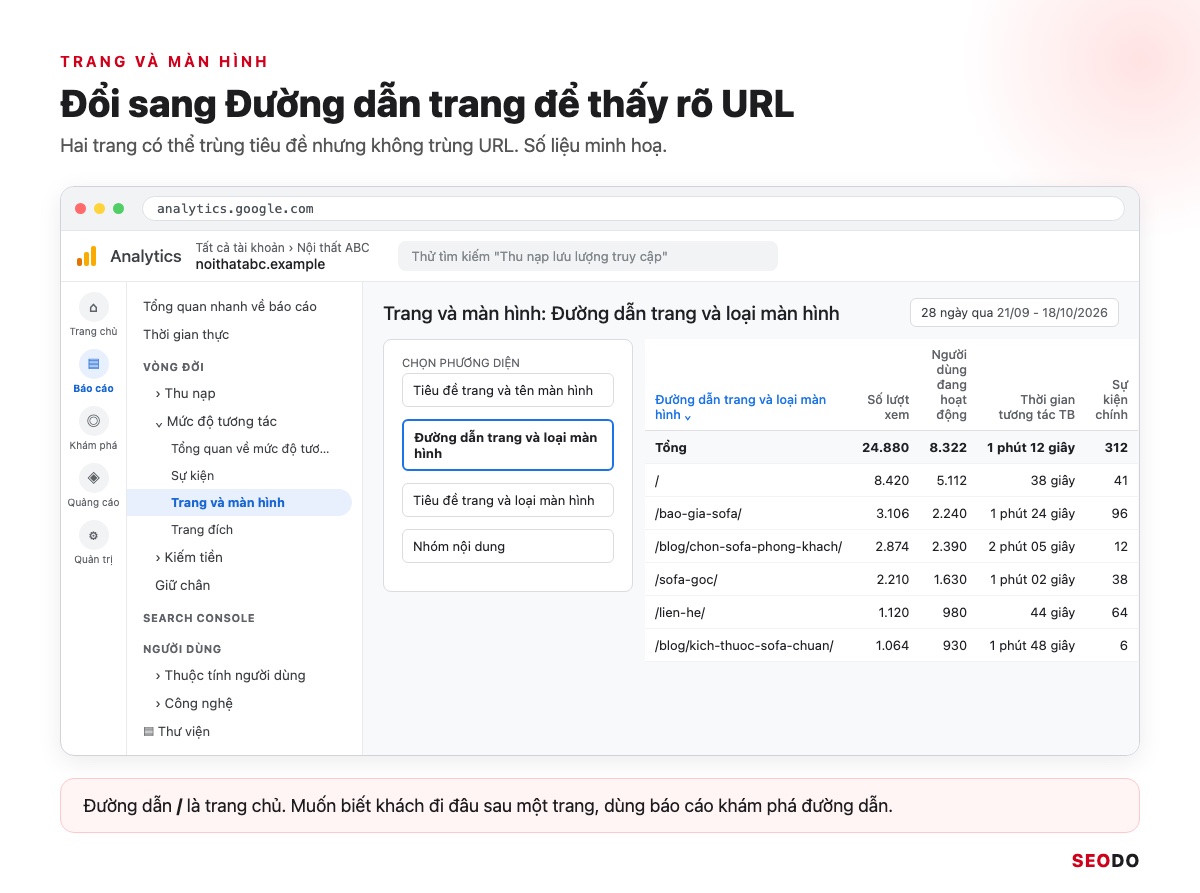Viewport: 1200px width, 893px height.
Task: Click the / homepage path row
Action: 657,480
